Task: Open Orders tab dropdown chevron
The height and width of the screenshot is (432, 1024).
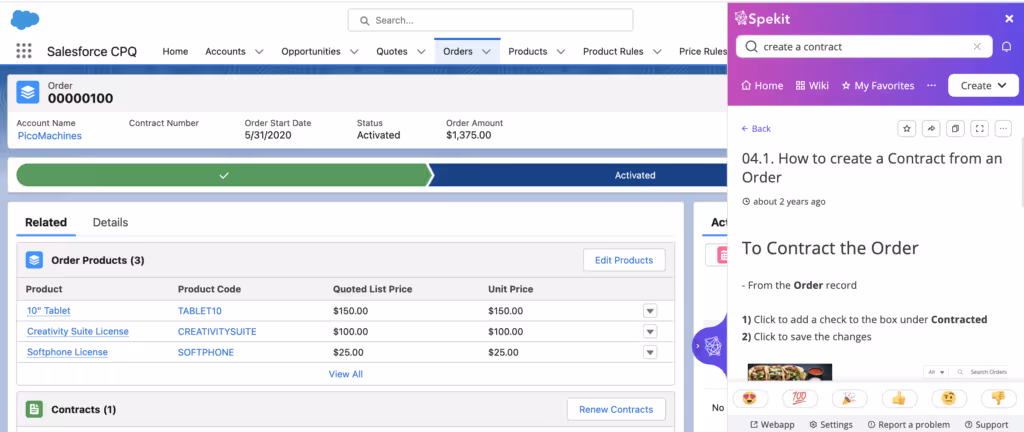Action: [x=486, y=52]
